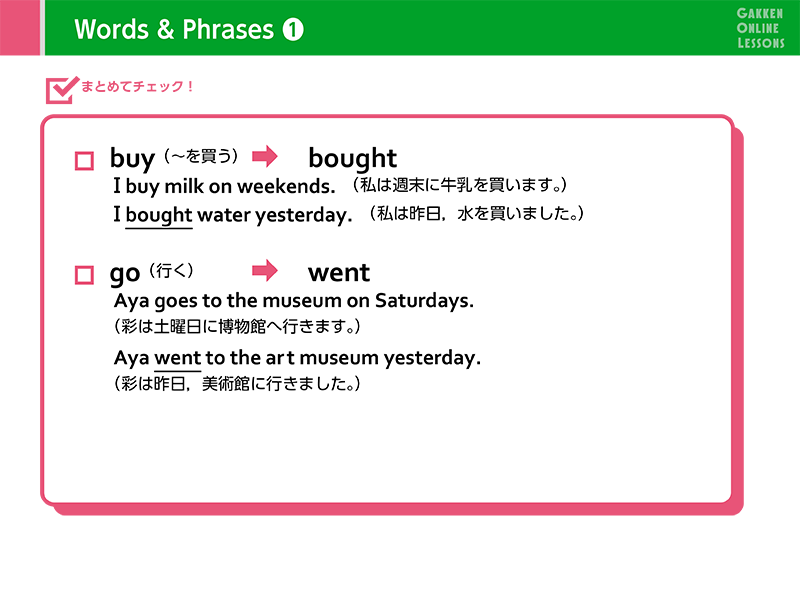800x600 pixels.
Task: Click the past tense word bought
Action: pyautogui.click(x=352, y=158)
